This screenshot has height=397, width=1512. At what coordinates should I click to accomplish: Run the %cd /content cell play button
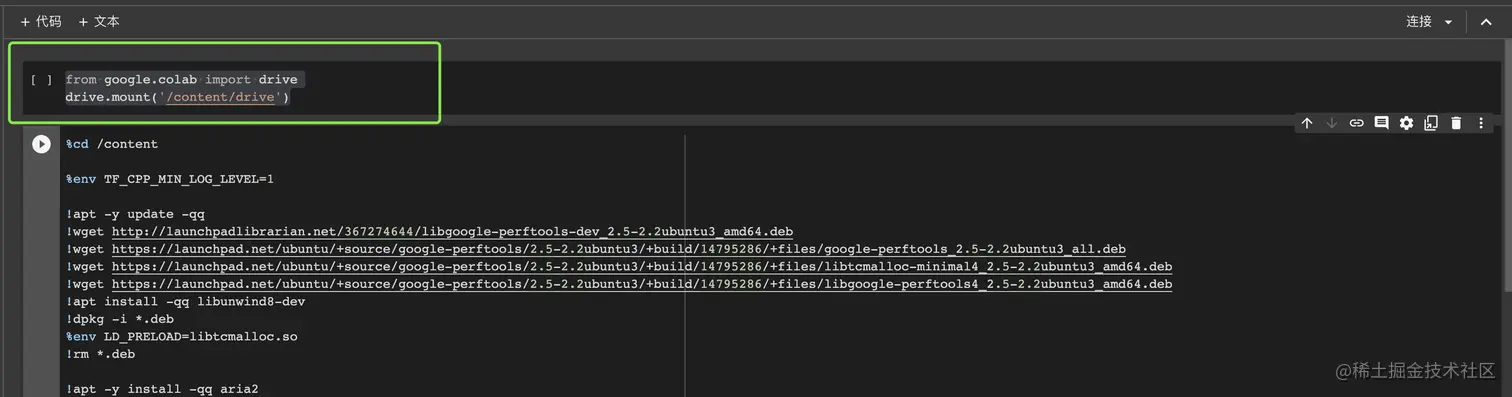coord(41,144)
